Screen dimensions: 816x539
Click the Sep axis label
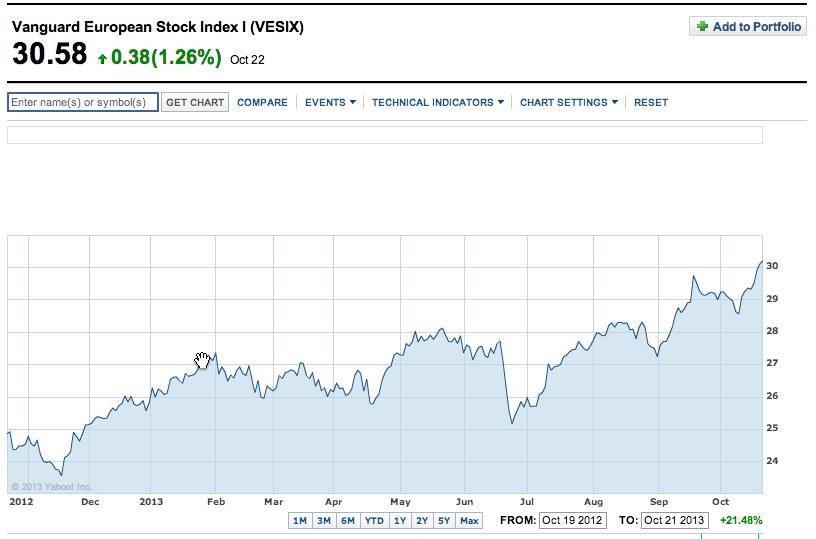point(659,502)
